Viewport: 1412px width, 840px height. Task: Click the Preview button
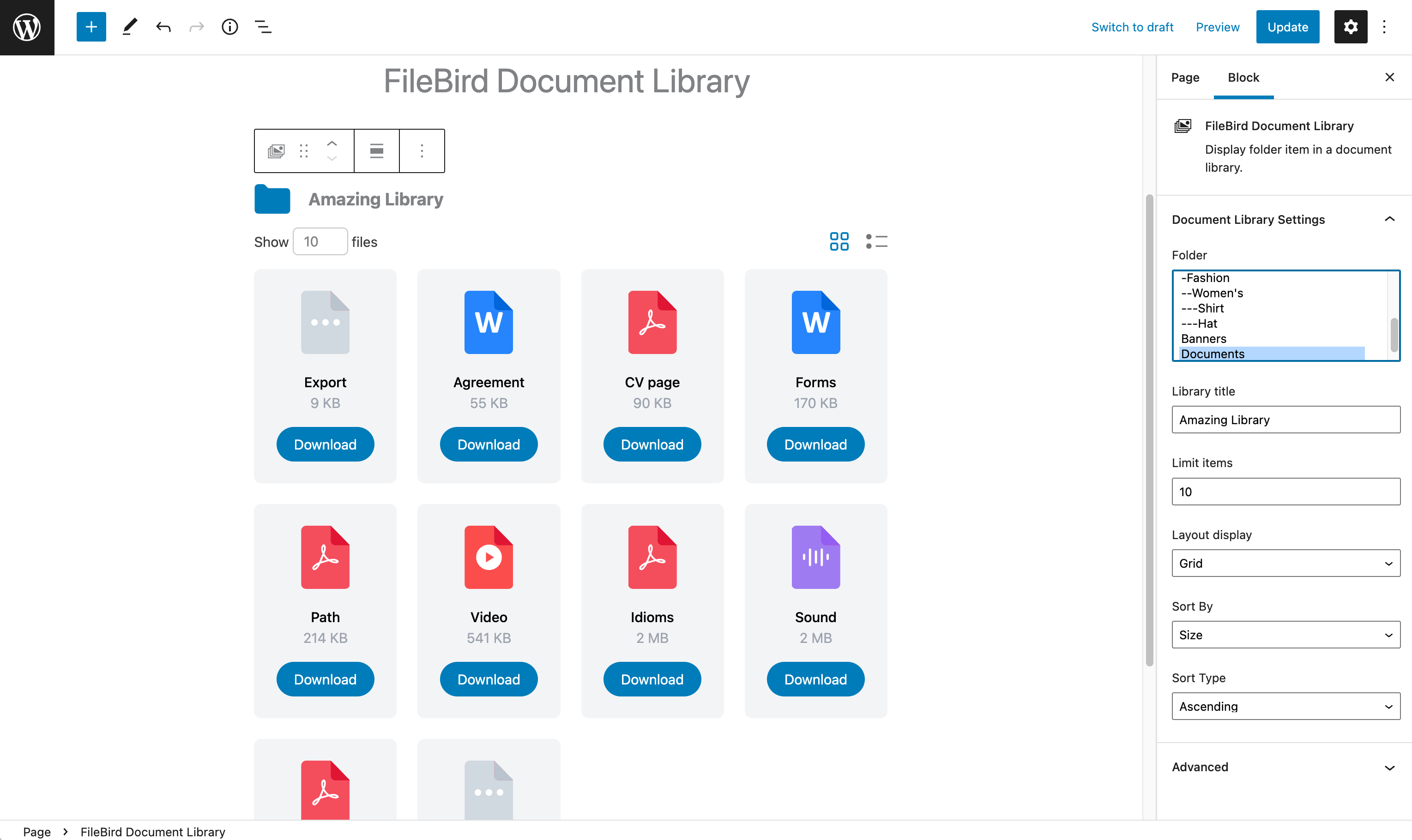[1217, 26]
